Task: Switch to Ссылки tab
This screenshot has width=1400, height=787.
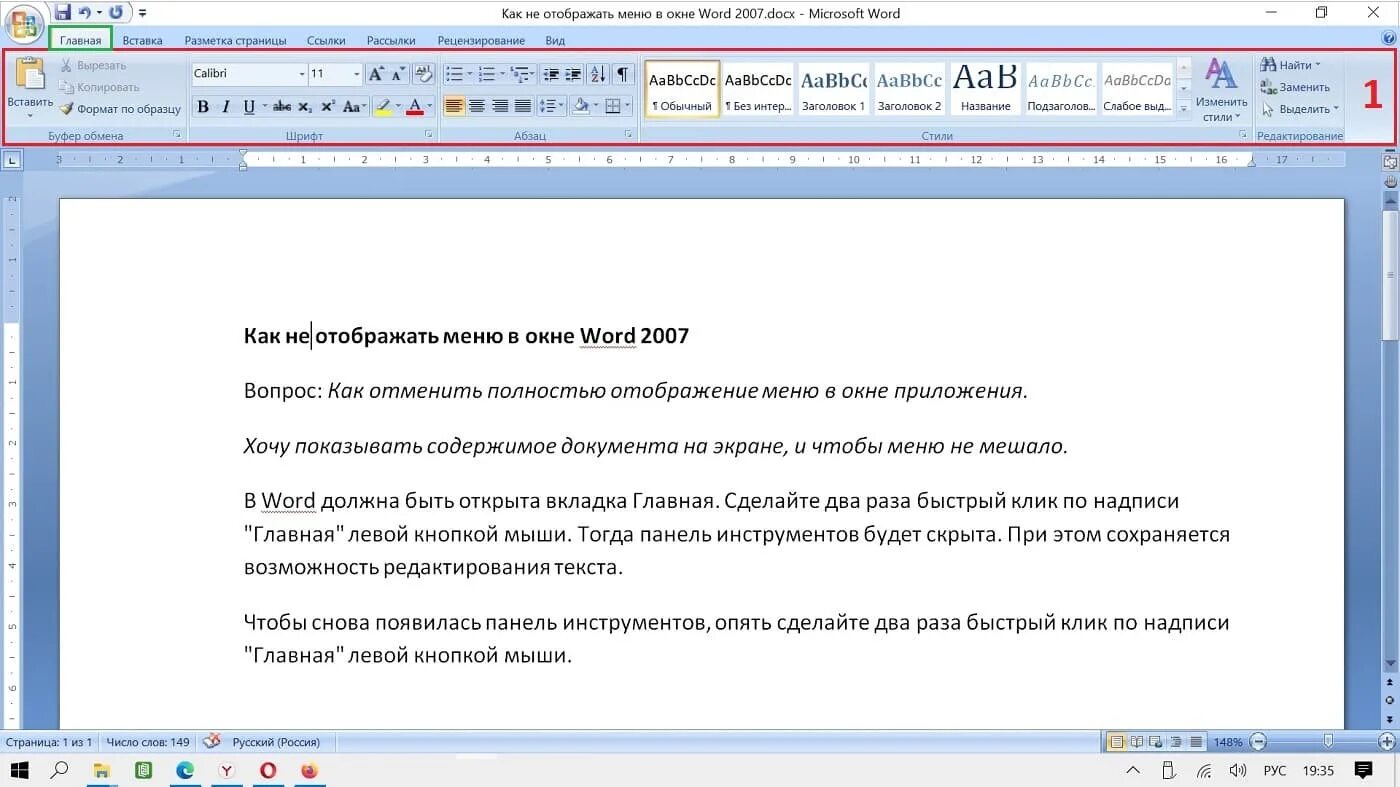Action: pos(326,40)
